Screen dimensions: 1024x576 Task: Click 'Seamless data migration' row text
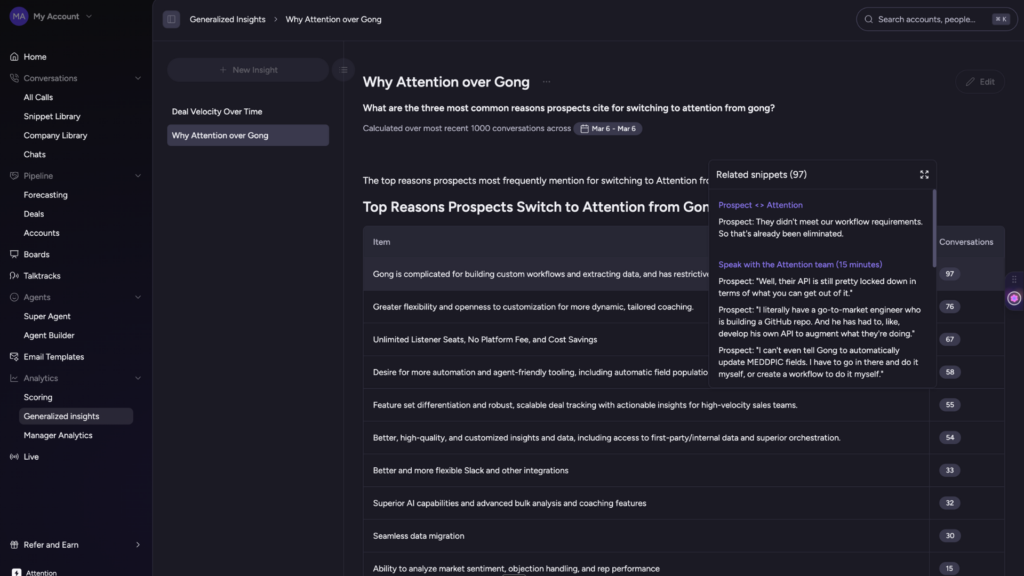418,536
